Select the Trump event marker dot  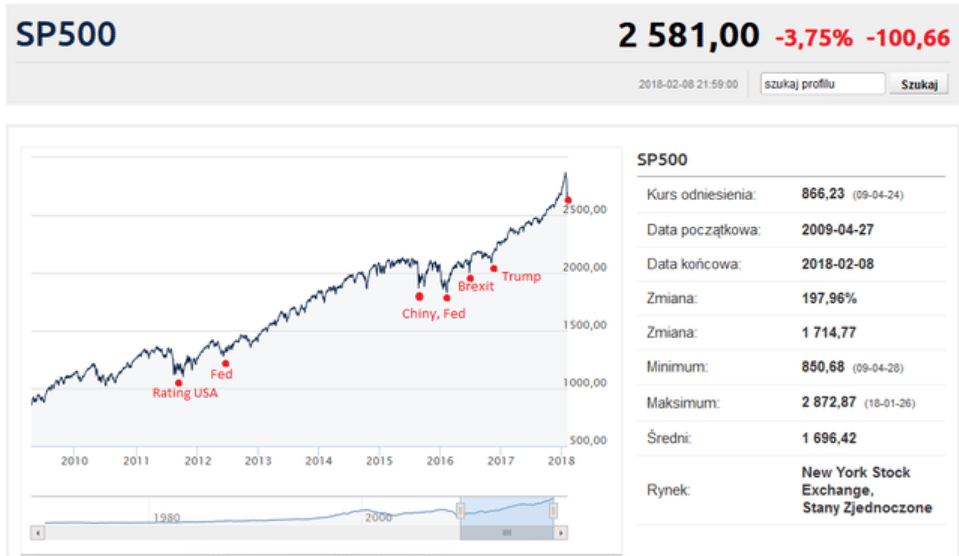pos(494,268)
